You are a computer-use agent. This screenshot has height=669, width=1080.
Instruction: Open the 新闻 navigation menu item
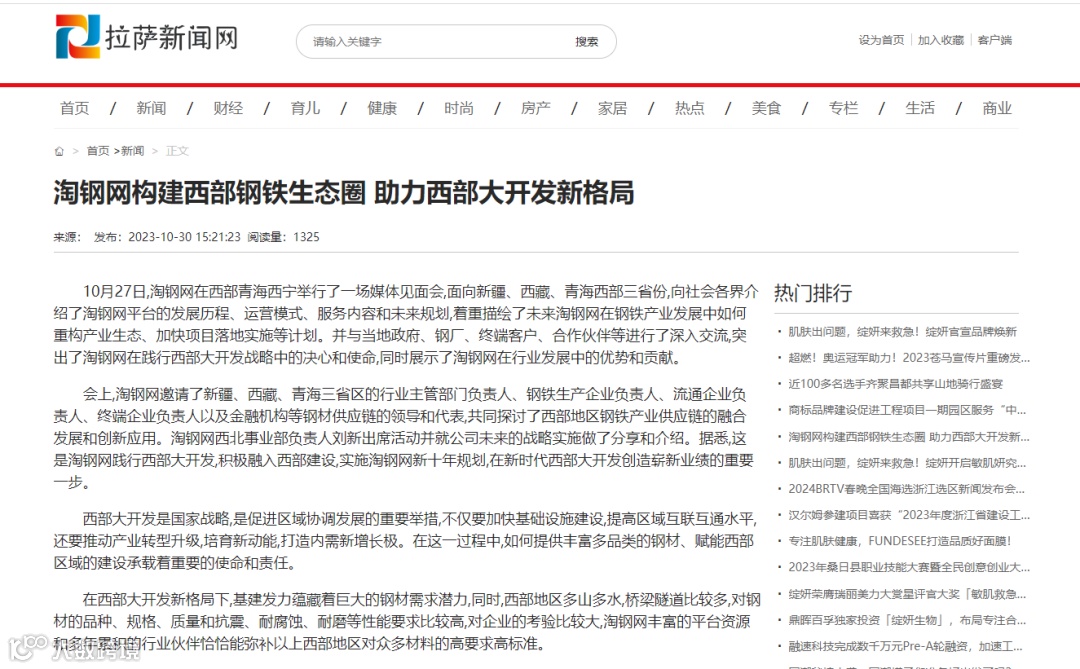(151, 108)
